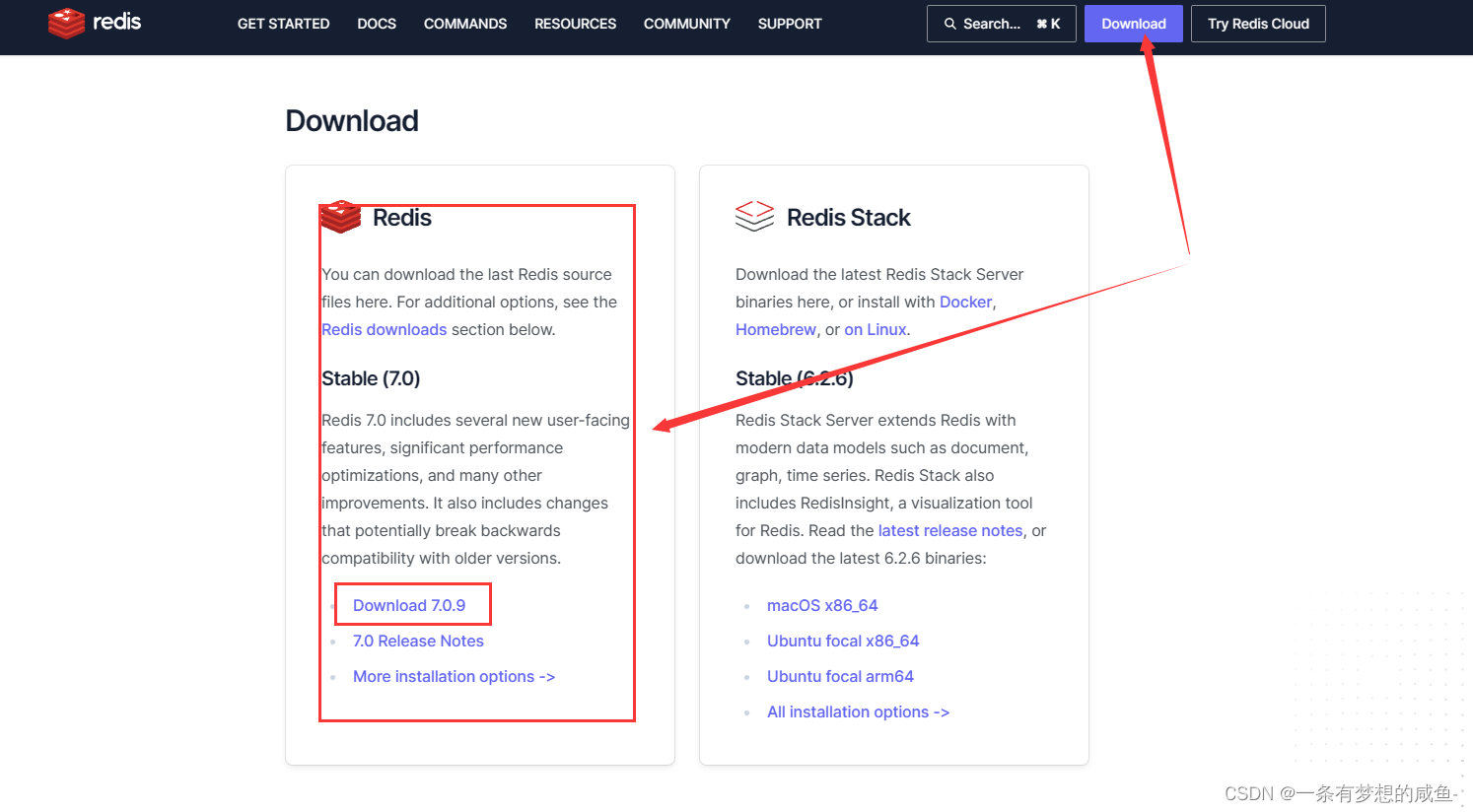Download the Ubuntu focal x86_64 binary
The image size is (1473, 812).
click(843, 641)
